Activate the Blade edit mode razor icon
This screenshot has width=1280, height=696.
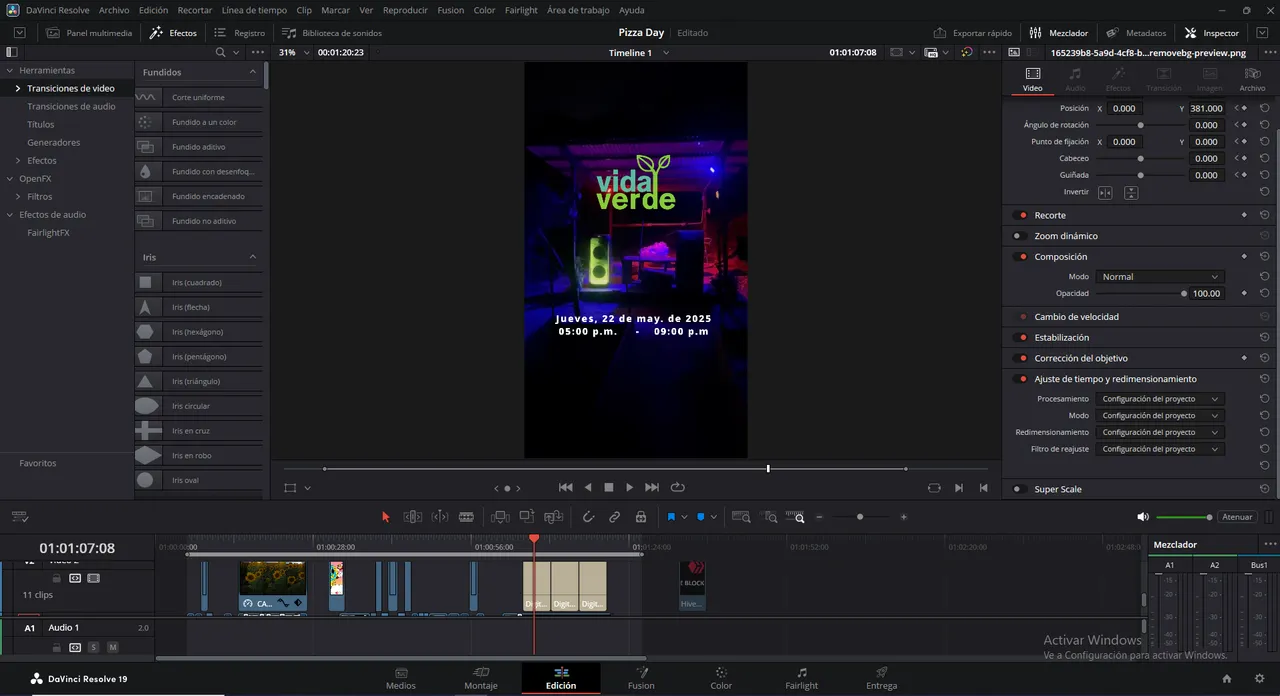tap(466, 517)
